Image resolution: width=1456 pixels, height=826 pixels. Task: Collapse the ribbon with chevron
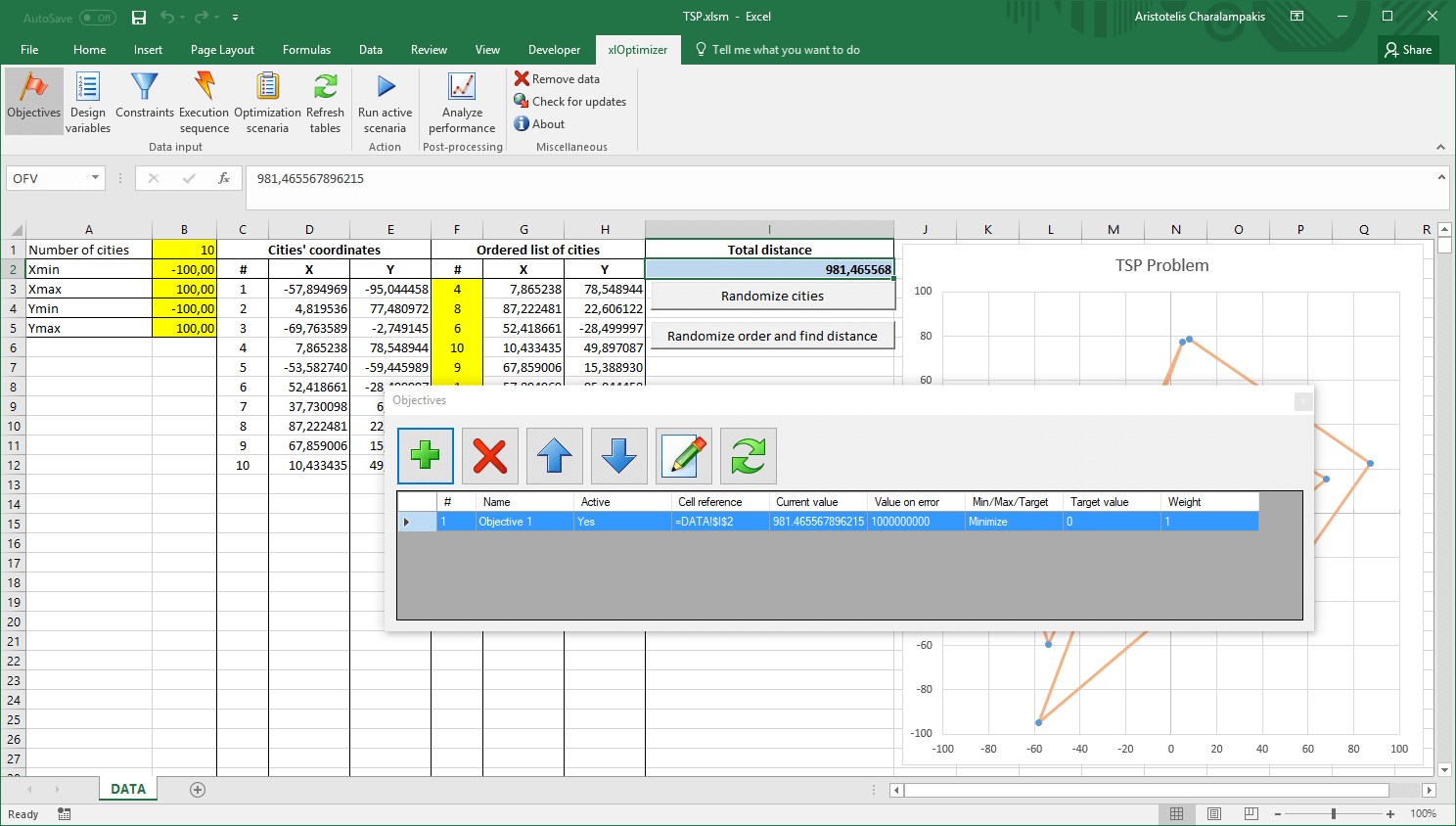point(1440,147)
